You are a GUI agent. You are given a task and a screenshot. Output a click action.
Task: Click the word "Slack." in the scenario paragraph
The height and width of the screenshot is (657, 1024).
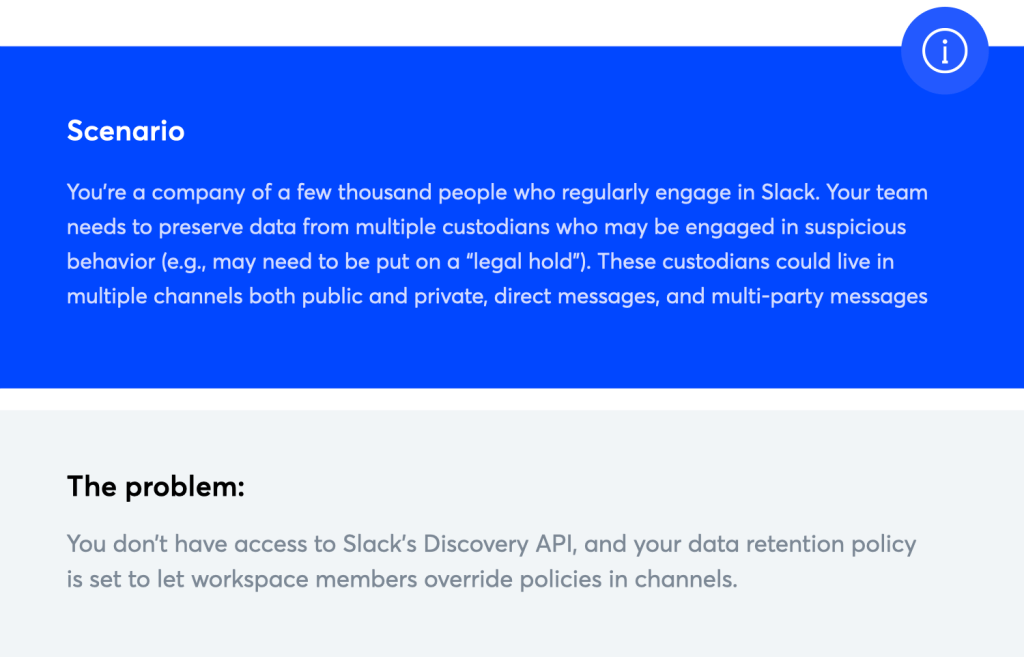point(790,193)
